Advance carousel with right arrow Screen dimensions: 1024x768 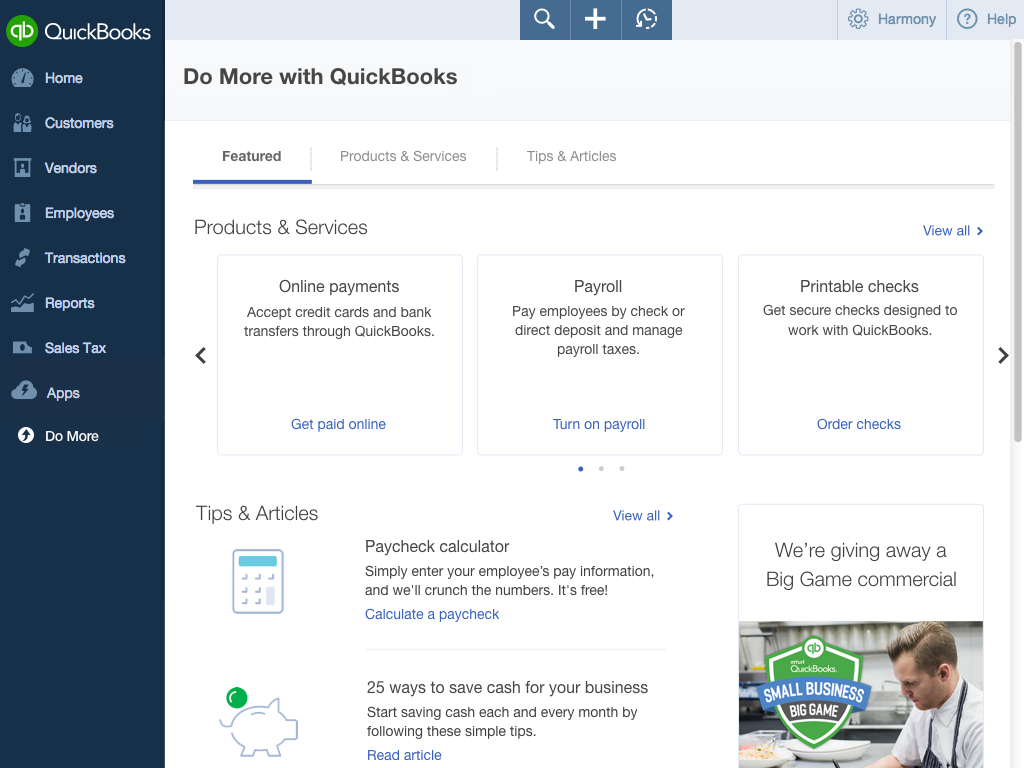pos(1003,355)
